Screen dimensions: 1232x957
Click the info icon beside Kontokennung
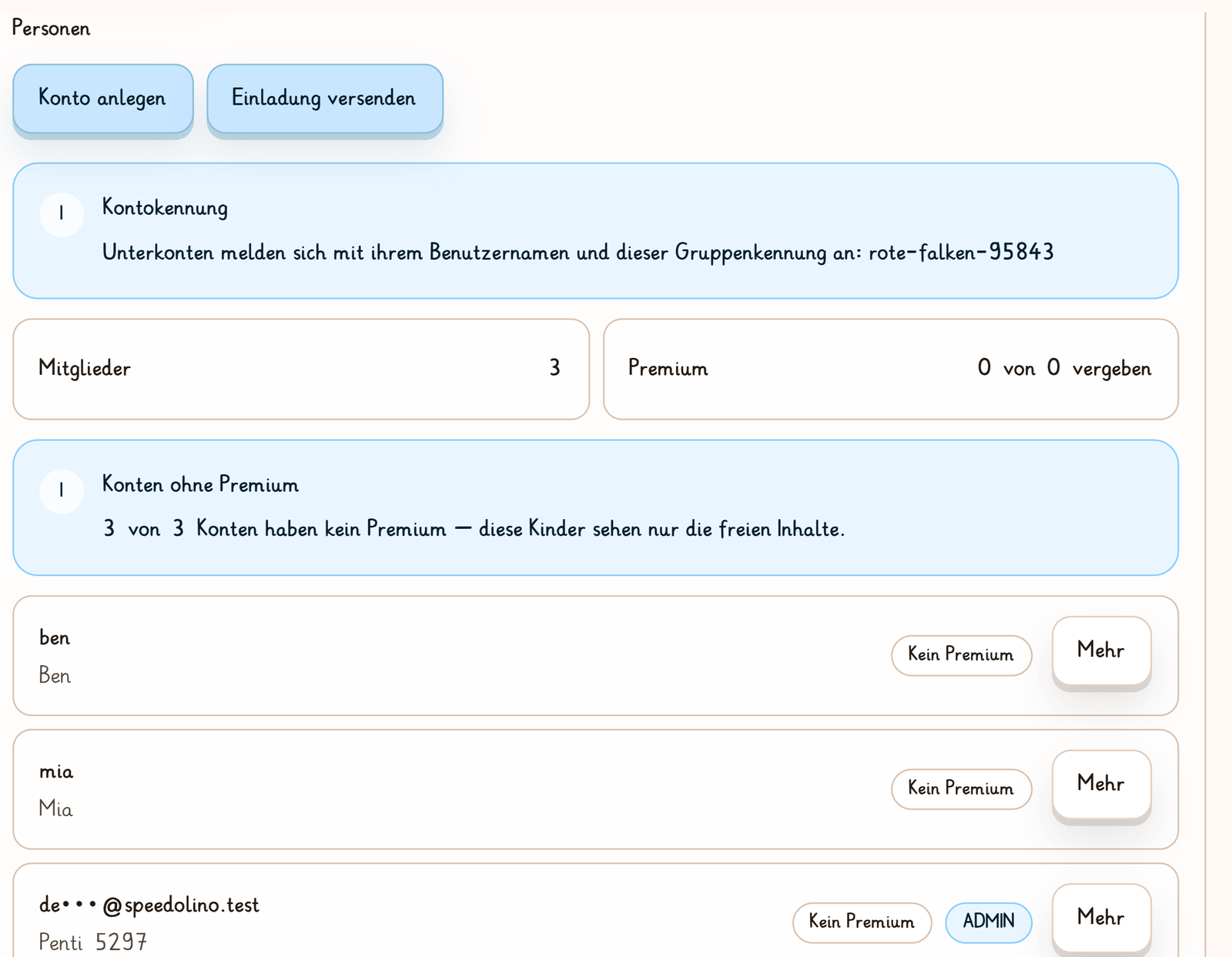[62, 214]
